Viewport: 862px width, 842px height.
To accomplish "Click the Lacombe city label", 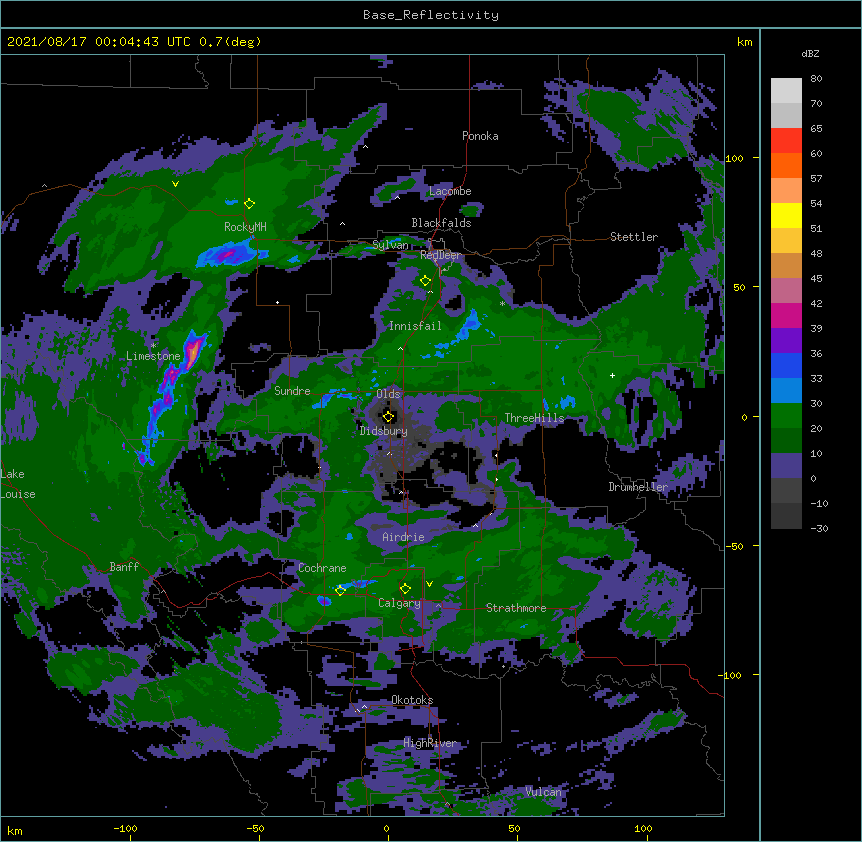I will (x=450, y=191).
